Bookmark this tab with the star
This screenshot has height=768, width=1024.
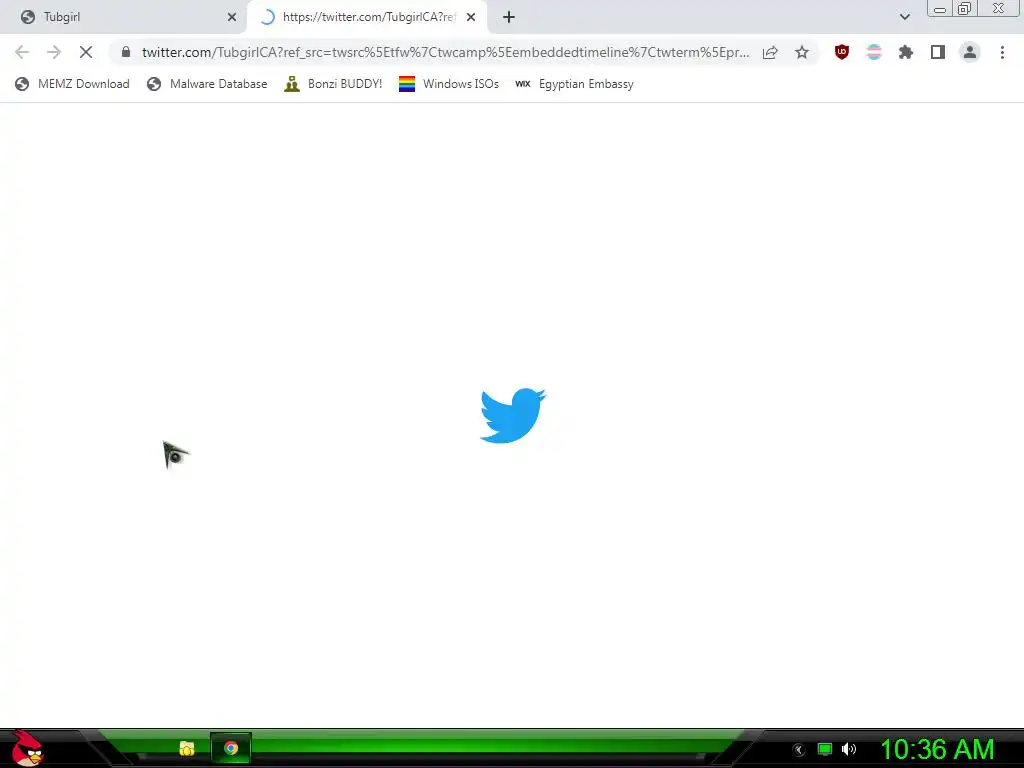coord(802,52)
